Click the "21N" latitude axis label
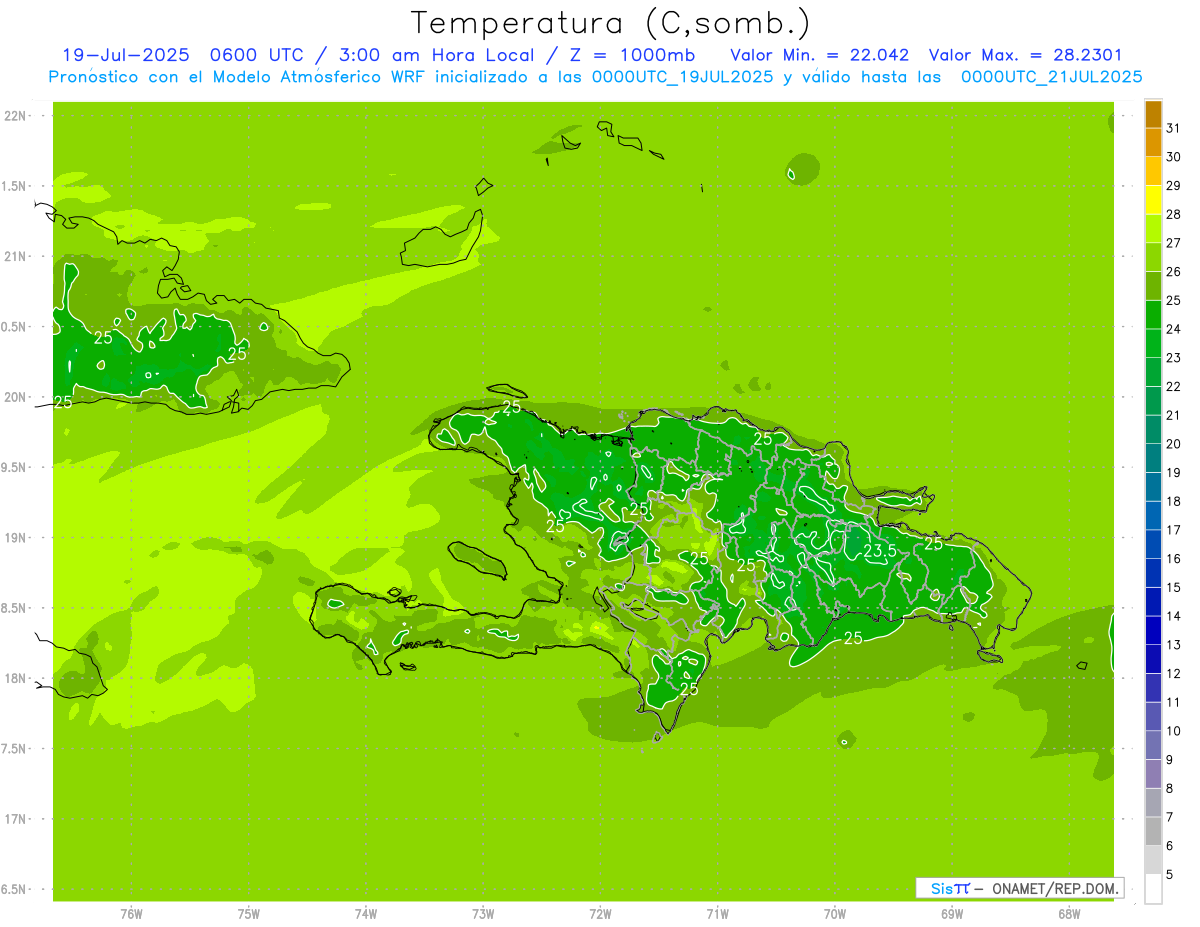Screen dimensions: 1200x927 15,257
